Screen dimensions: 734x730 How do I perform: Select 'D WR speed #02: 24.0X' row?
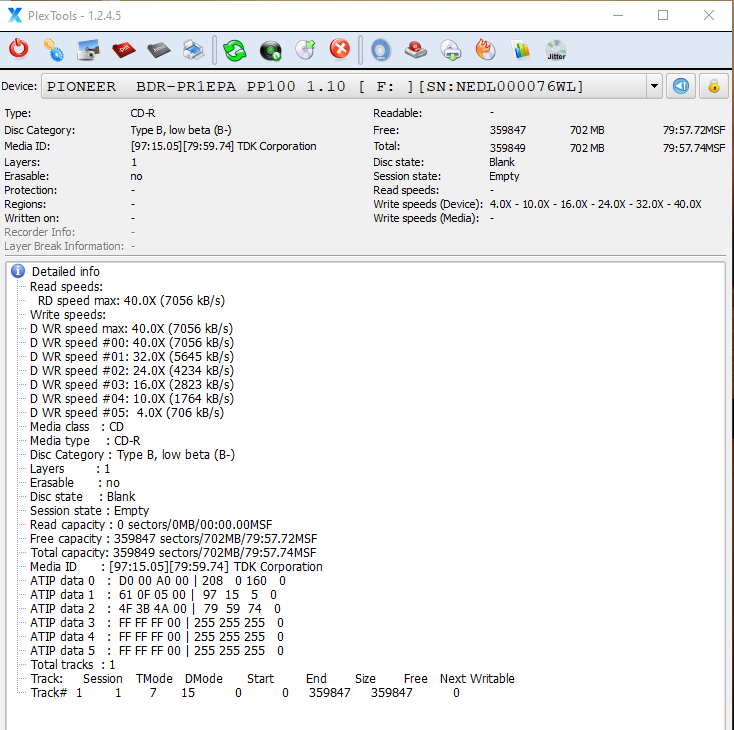pyautogui.click(x=132, y=371)
